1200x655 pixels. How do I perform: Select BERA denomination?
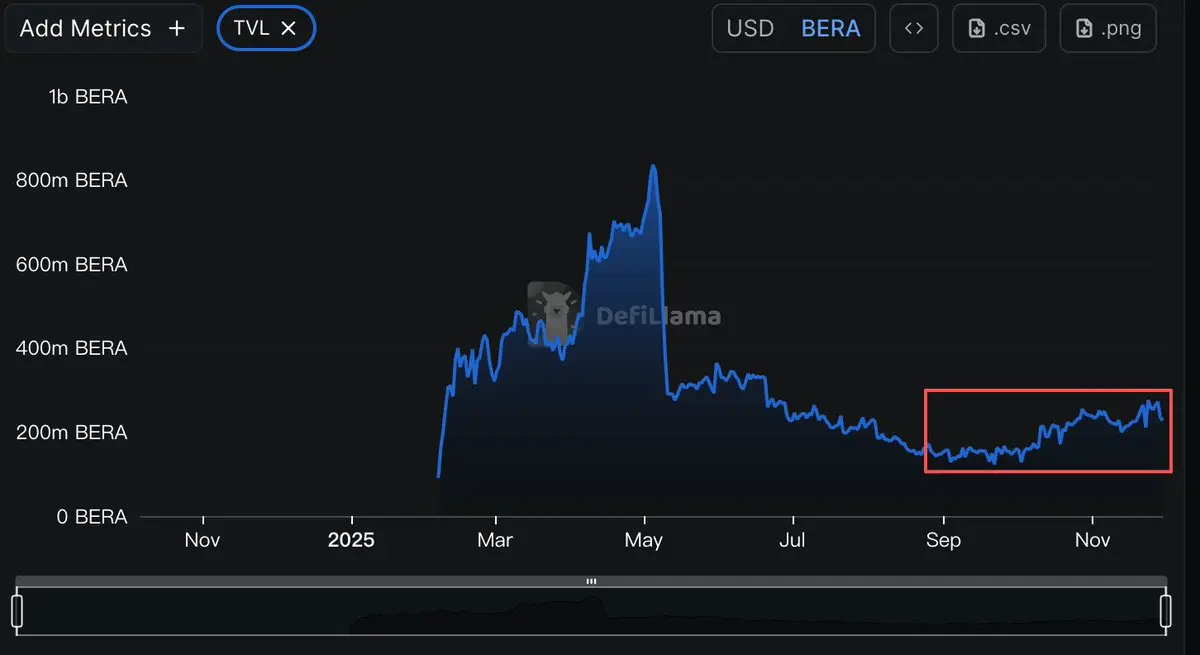[831, 28]
